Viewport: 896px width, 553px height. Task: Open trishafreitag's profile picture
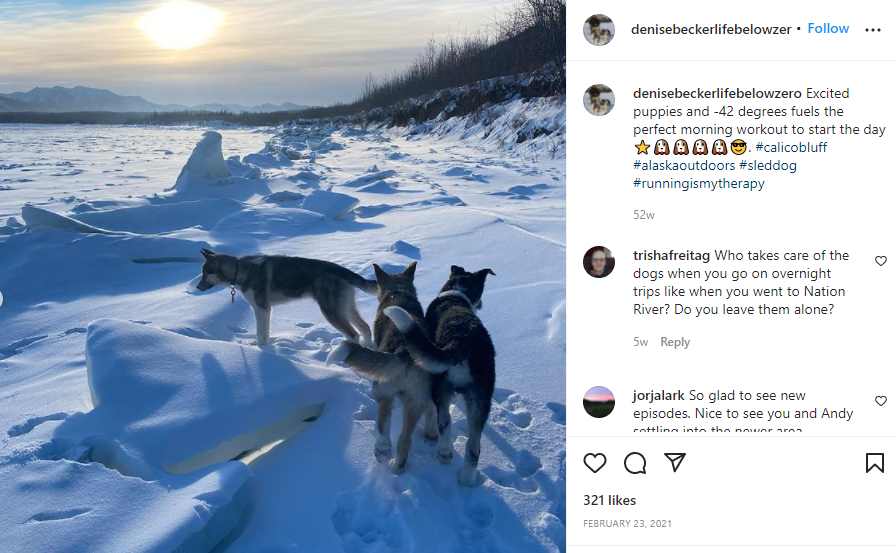coord(598,262)
